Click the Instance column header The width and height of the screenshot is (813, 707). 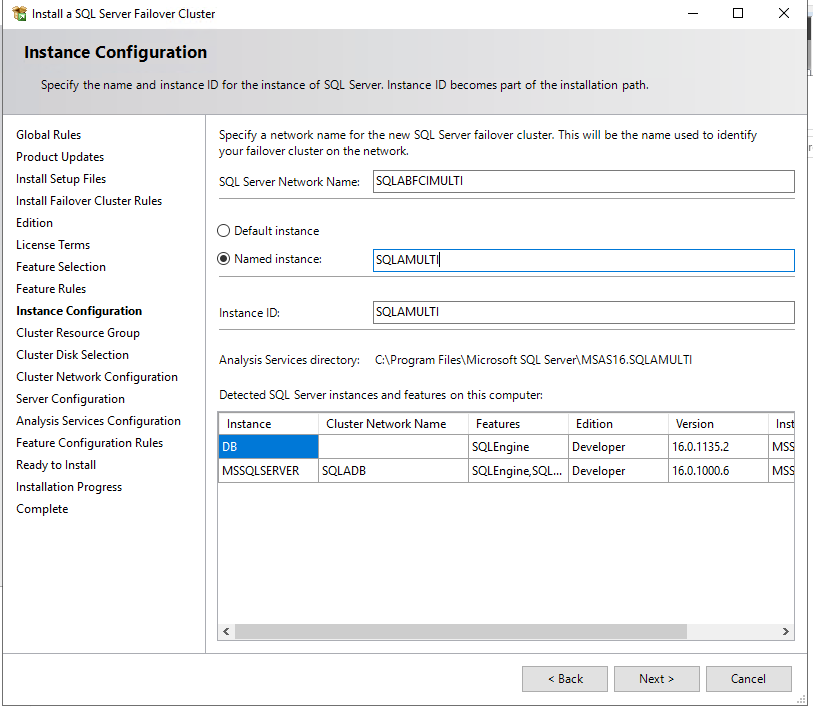[x=269, y=424]
